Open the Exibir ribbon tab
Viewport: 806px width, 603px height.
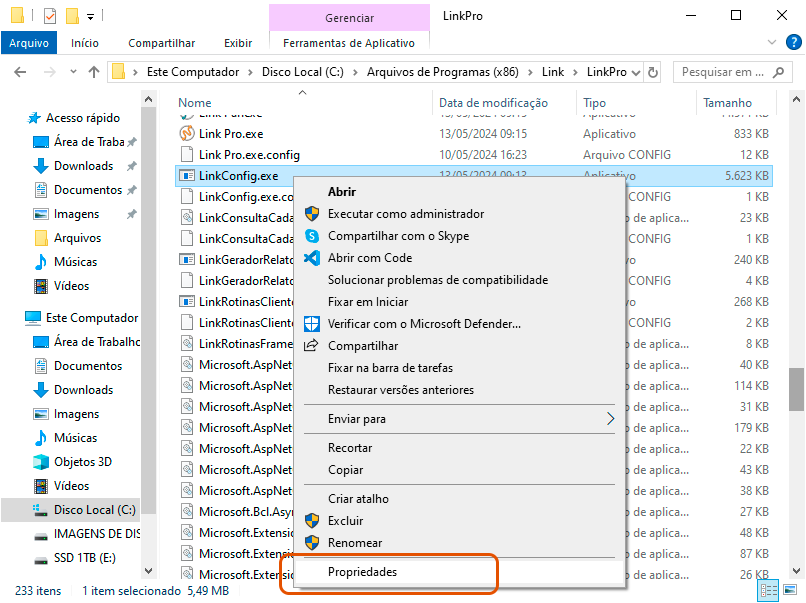(238, 43)
